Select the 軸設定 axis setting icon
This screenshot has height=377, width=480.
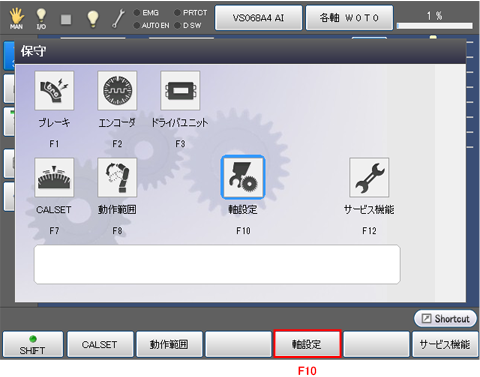tap(243, 177)
